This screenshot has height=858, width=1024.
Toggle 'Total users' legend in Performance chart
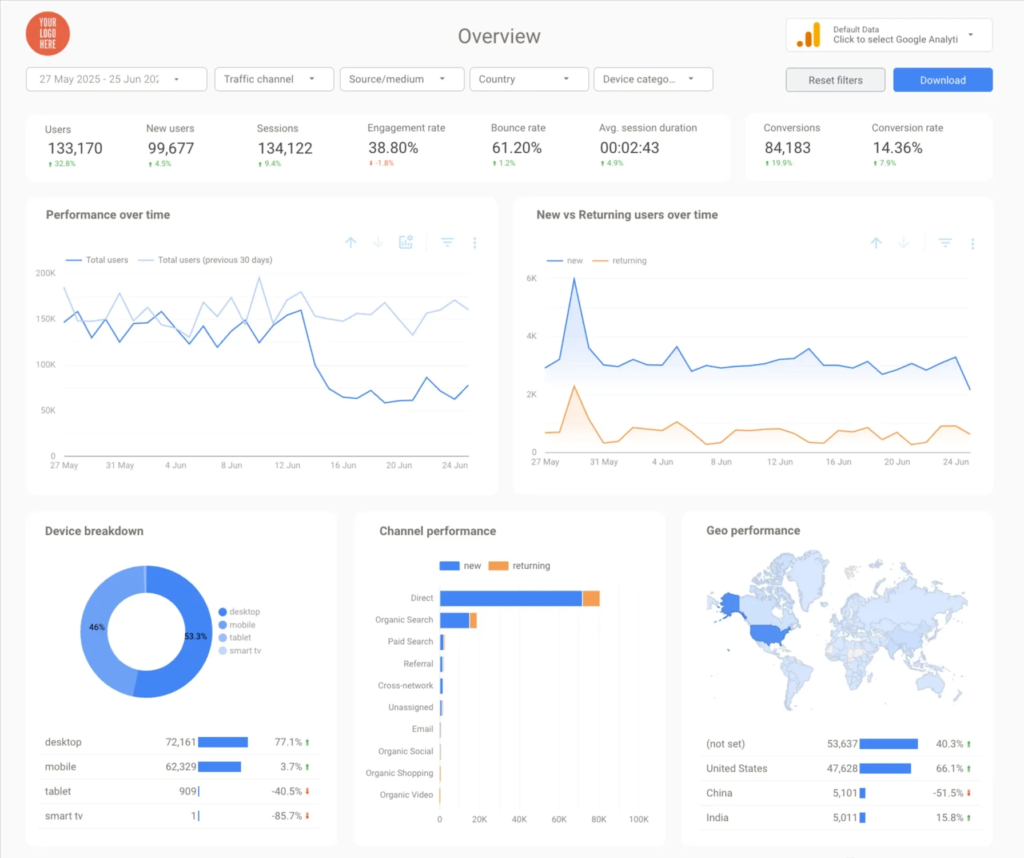click(97, 260)
